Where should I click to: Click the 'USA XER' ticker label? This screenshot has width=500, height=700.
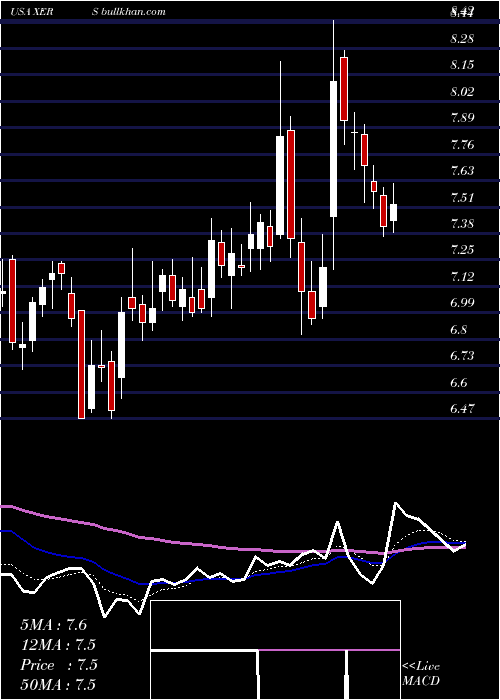[32, 12]
